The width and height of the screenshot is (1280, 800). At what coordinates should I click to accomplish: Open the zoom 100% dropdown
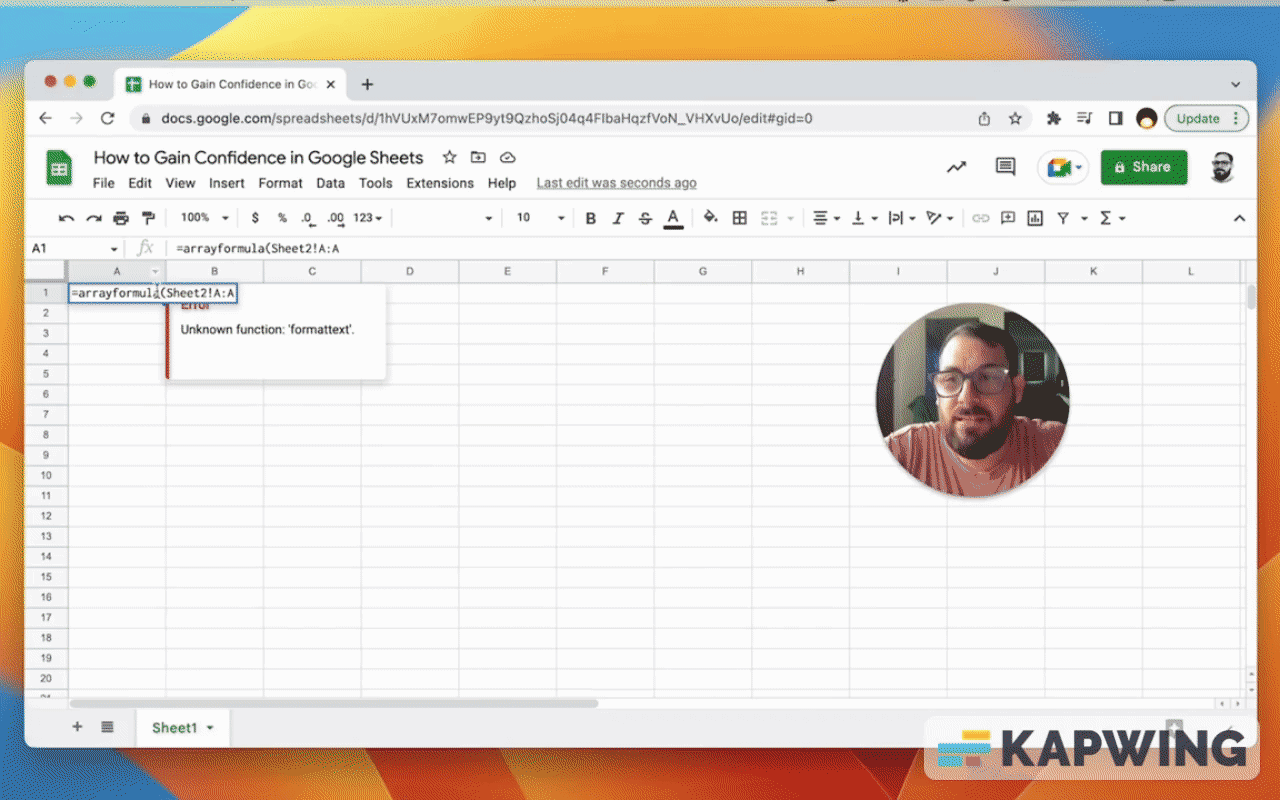point(204,218)
